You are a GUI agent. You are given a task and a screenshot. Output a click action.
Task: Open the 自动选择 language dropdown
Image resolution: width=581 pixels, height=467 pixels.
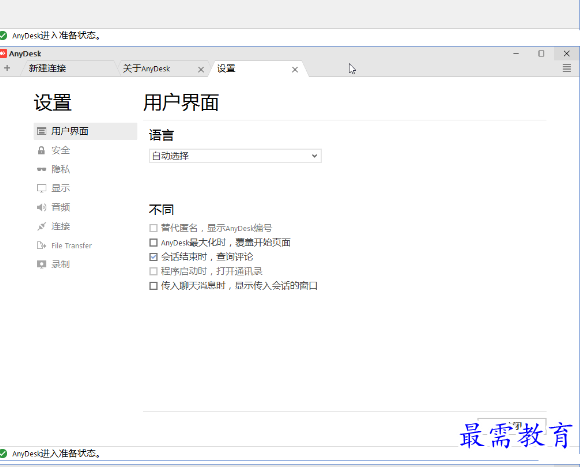click(x=235, y=156)
